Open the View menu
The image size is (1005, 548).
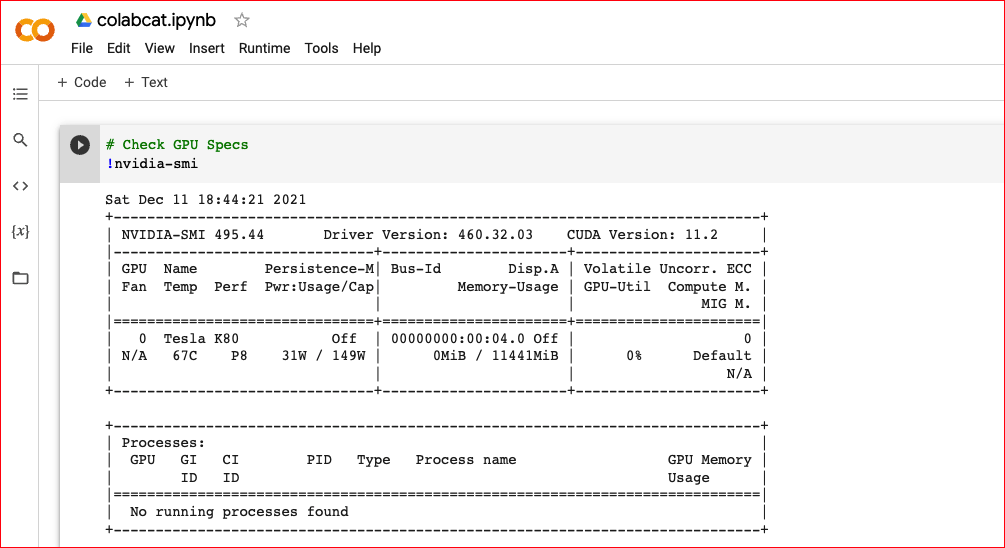pyautogui.click(x=160, y=48)
